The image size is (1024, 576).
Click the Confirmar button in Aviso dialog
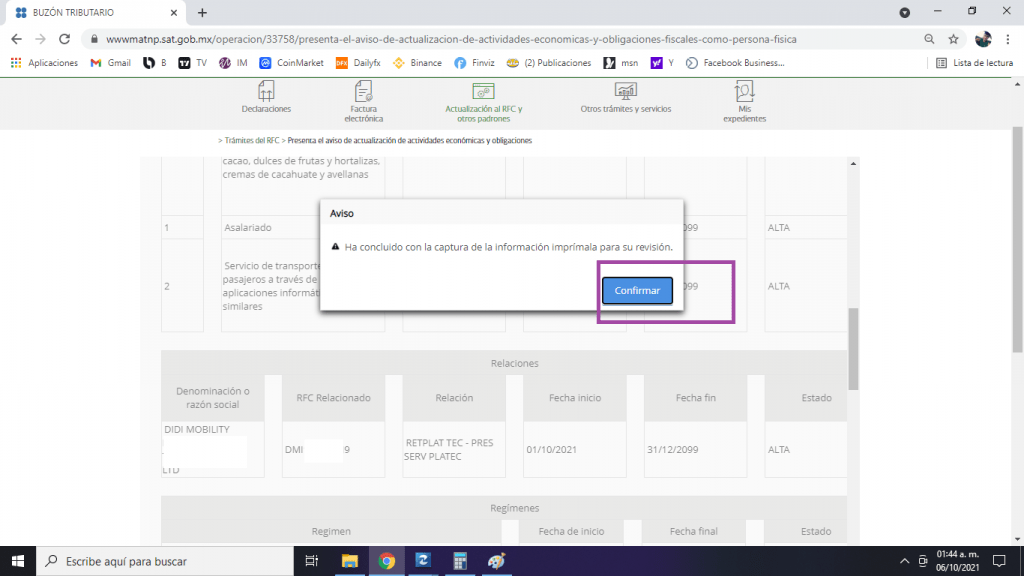tap(637, 291)
